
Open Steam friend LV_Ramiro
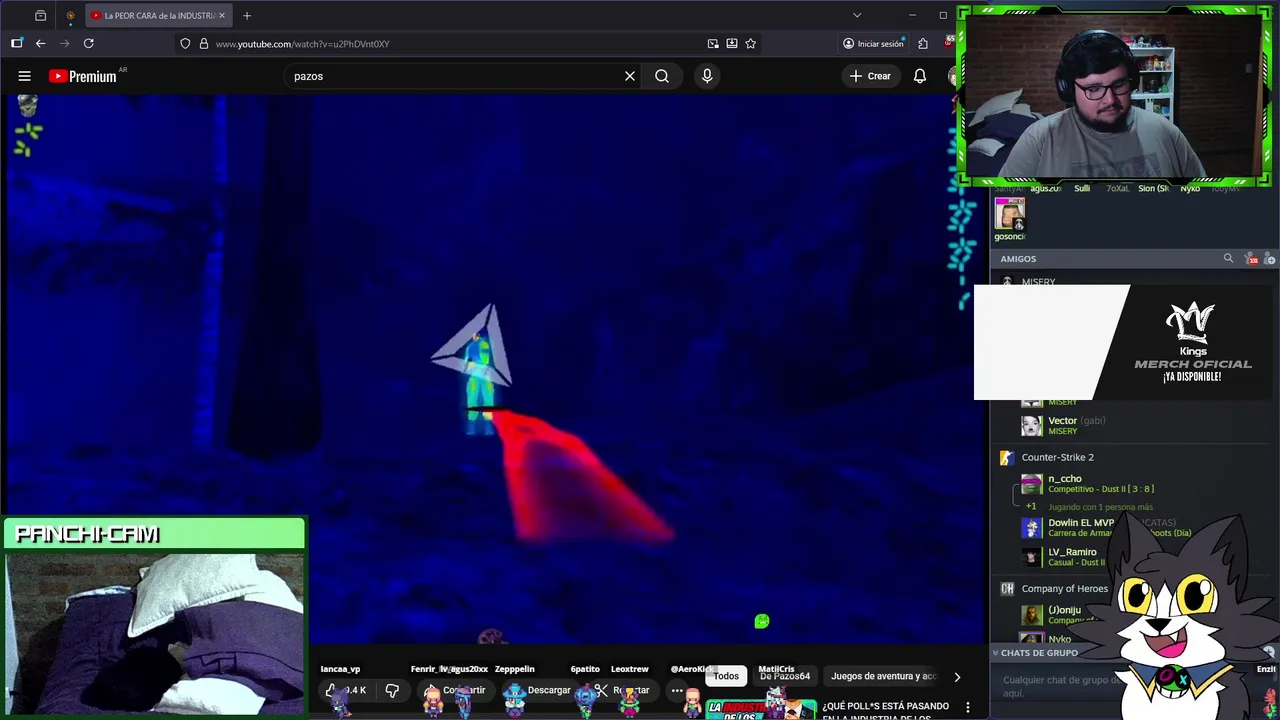coord(1062,556)
